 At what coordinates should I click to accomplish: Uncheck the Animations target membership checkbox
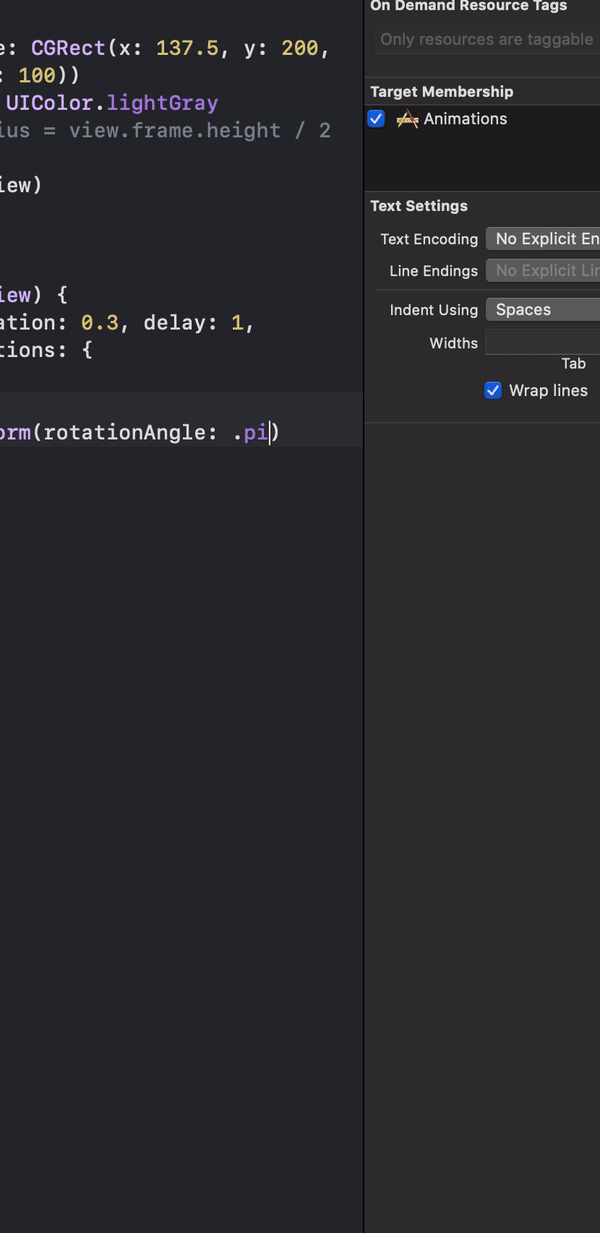[x=376, y=119]
